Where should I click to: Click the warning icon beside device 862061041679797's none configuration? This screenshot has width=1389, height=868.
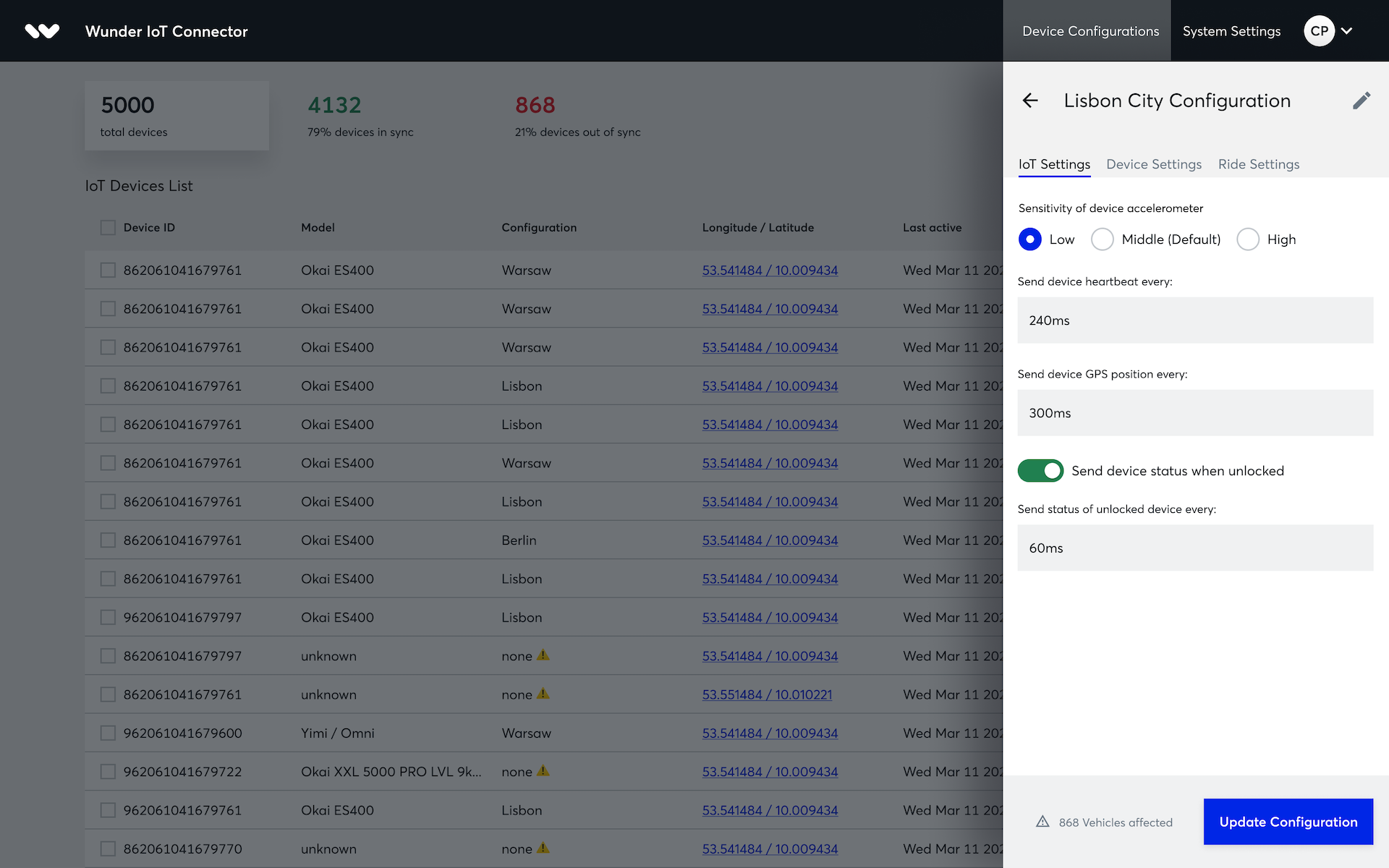(x=545, y=655)
